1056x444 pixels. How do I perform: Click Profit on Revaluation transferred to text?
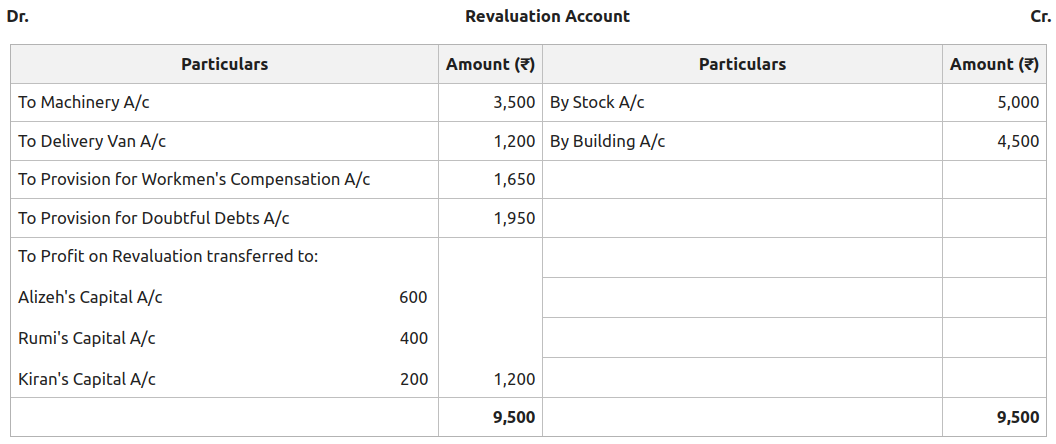point(168,256)
